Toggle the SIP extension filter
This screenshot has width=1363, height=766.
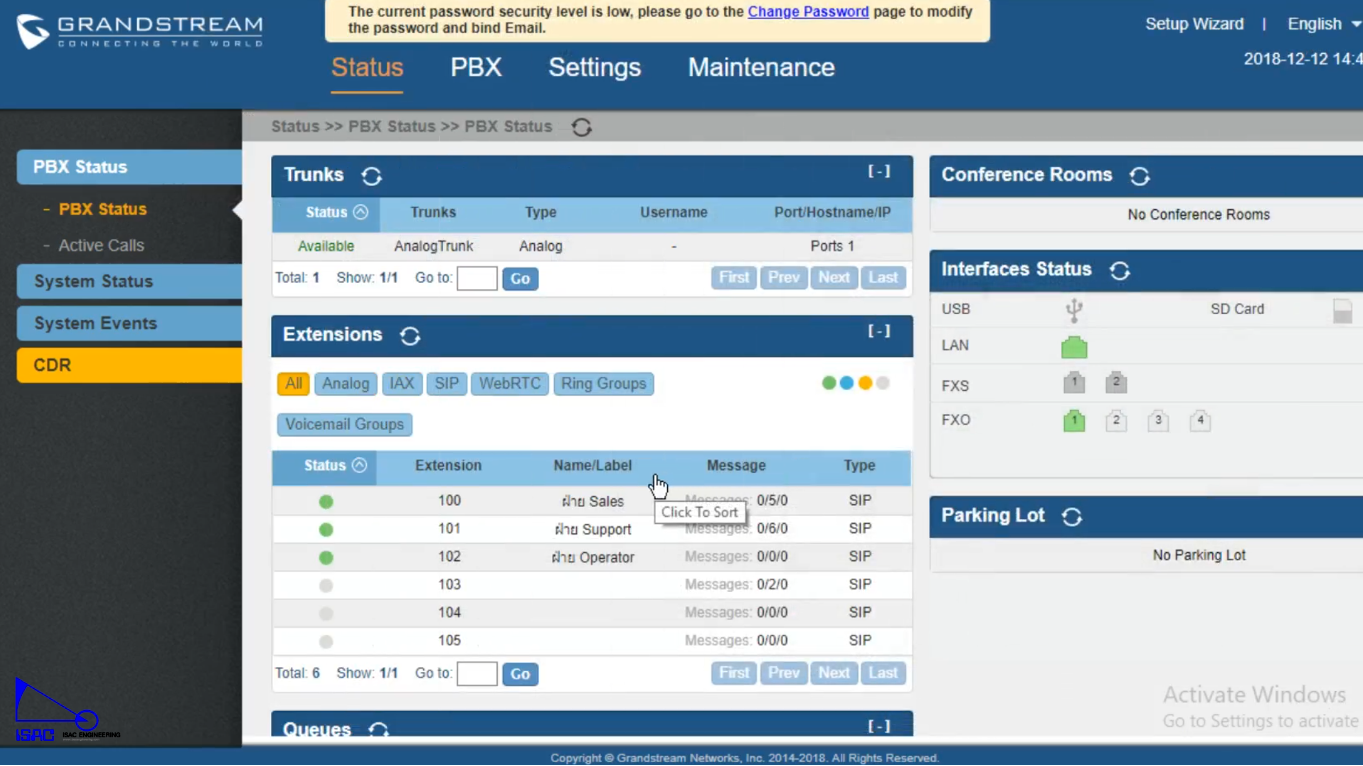click(446, 384)
